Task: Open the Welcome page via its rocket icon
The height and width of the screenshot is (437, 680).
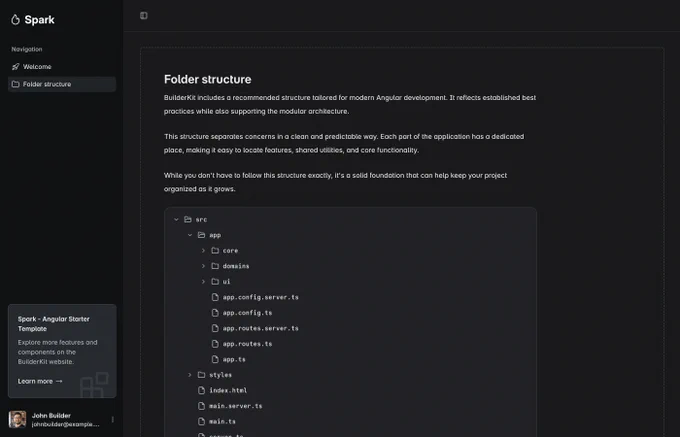Action: (x=16, y=67)
